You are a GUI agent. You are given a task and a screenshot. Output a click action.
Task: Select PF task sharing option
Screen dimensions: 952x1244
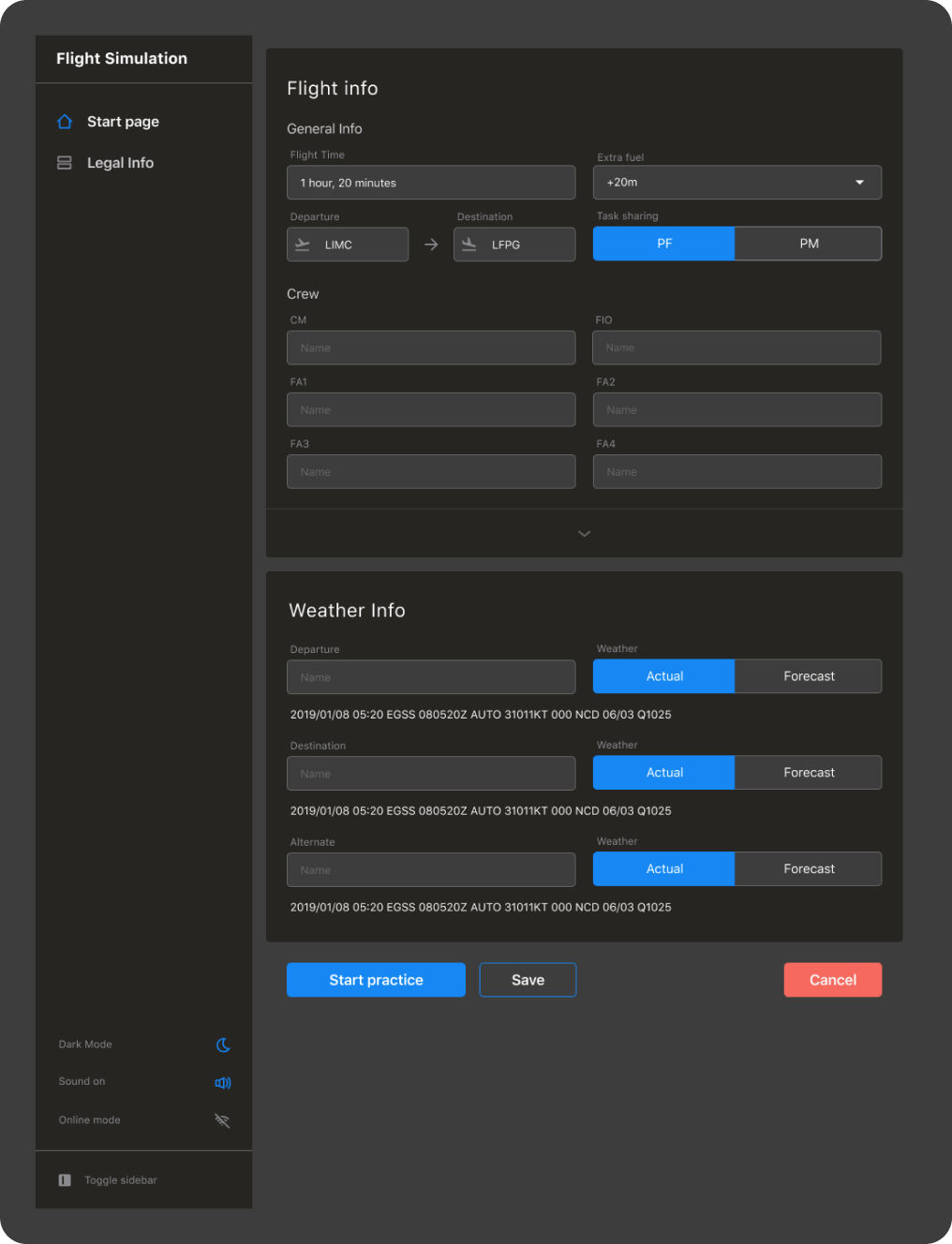(x=664, y=244)
